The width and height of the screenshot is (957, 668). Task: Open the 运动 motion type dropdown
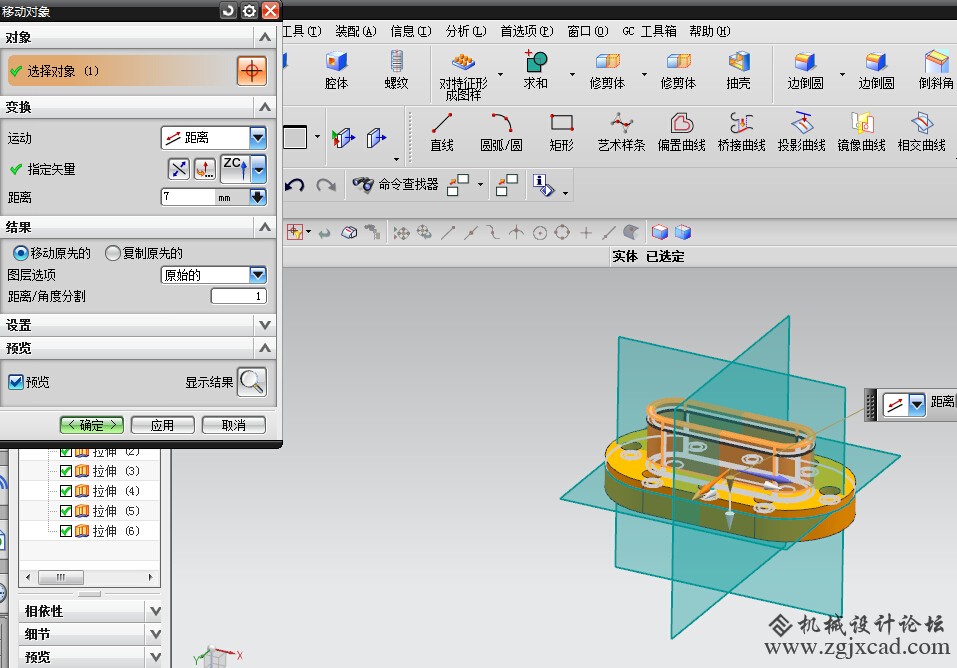[x=258, y=138]
